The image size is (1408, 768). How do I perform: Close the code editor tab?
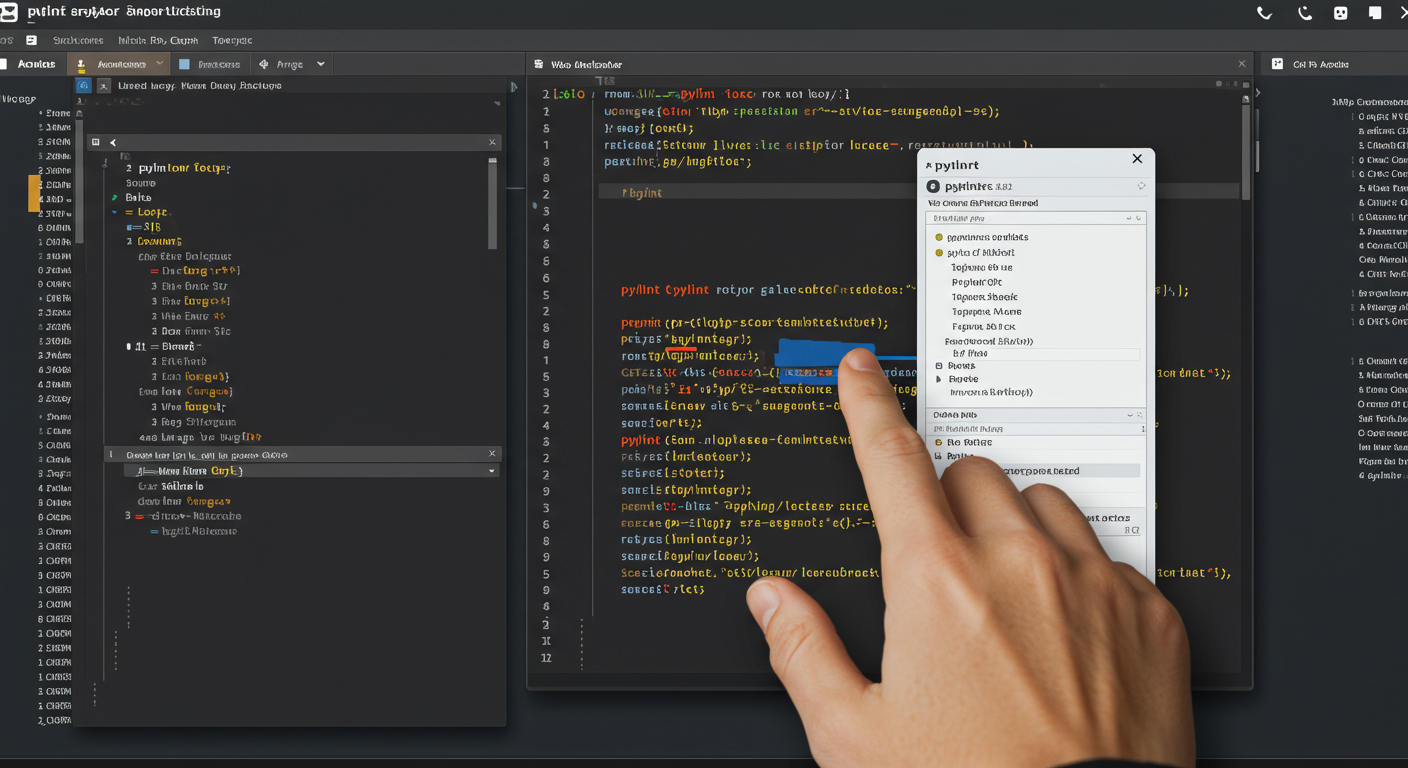pos(1242,64)
